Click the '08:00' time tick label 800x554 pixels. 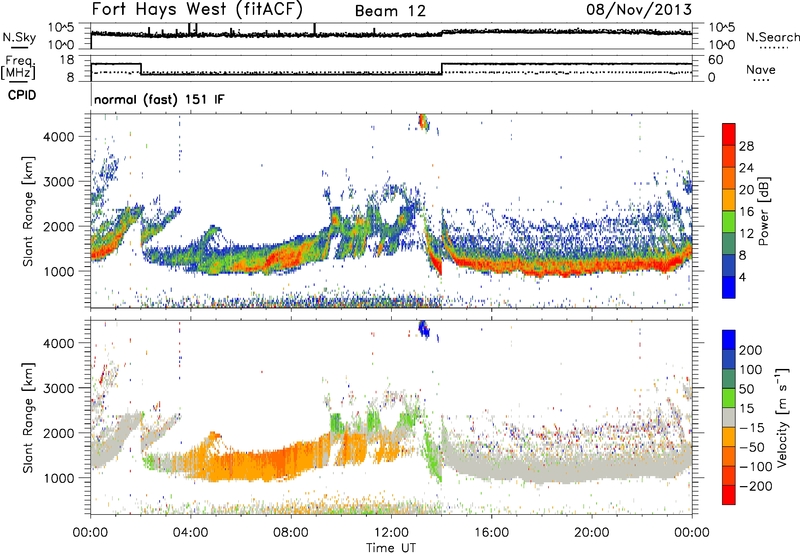tap(291, 533)
